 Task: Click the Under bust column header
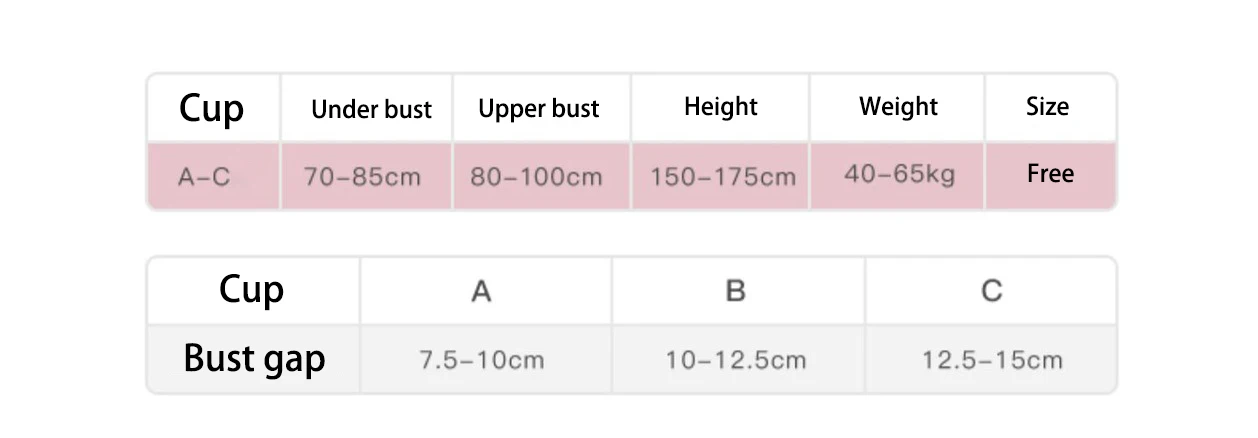click(371, 109)
